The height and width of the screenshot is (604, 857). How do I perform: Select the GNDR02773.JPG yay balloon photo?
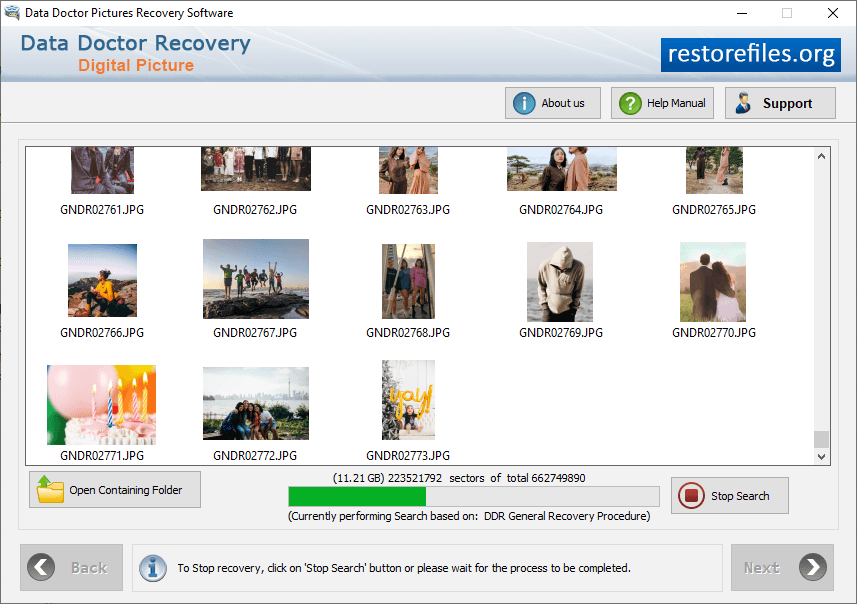click(x=408, y=400)
